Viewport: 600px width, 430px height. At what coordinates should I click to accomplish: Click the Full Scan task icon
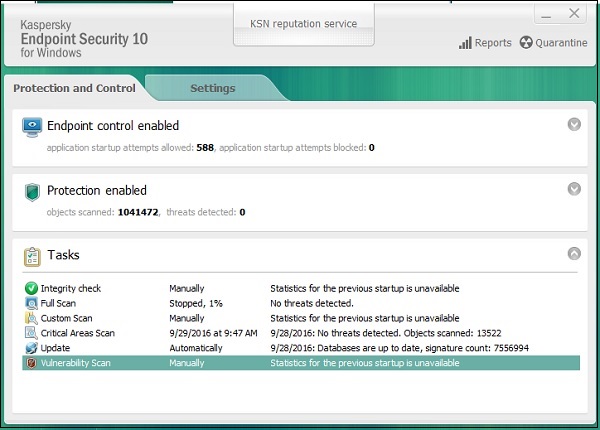pyautogui.click(x=31, y=303)
